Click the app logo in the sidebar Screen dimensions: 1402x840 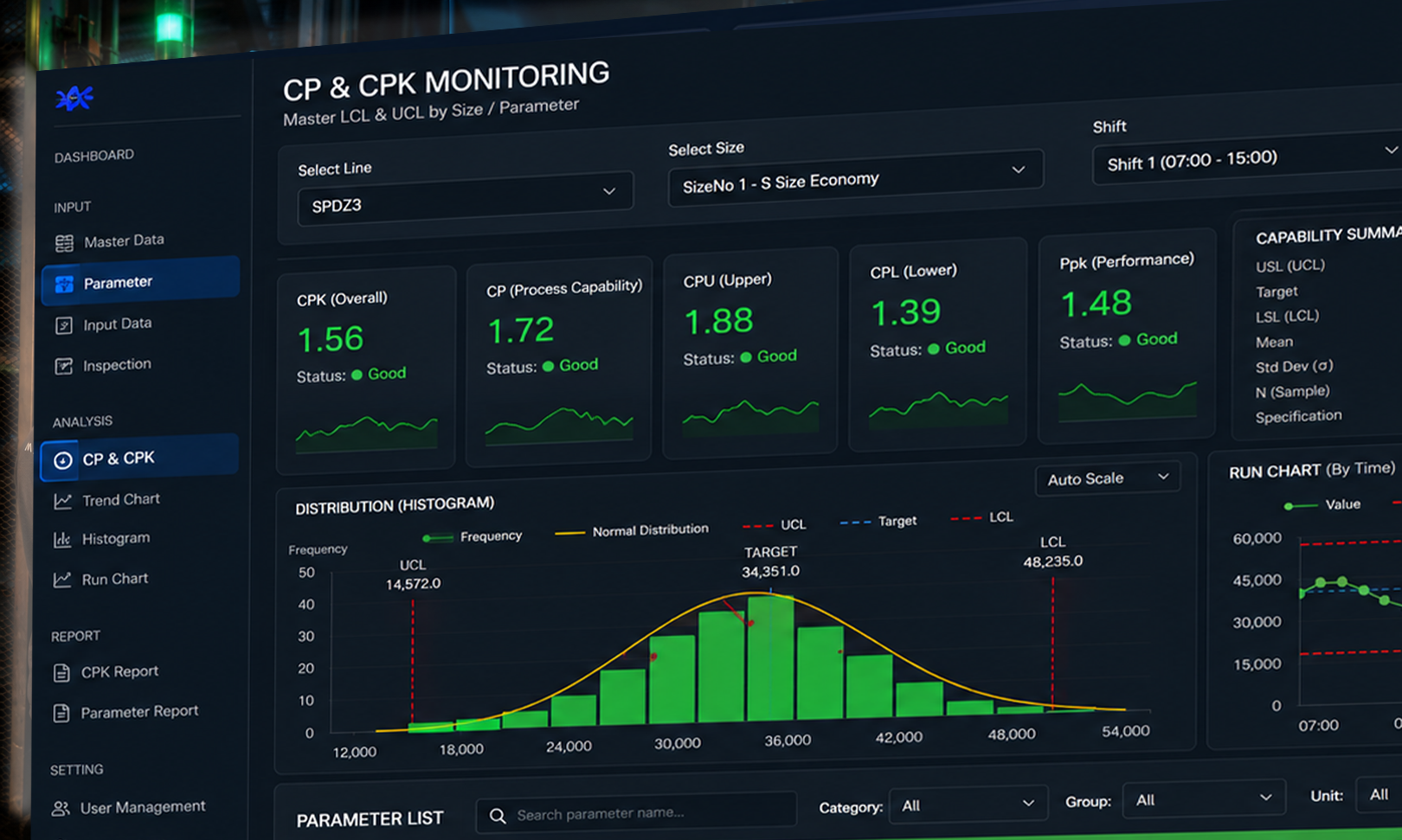(74, 99)
